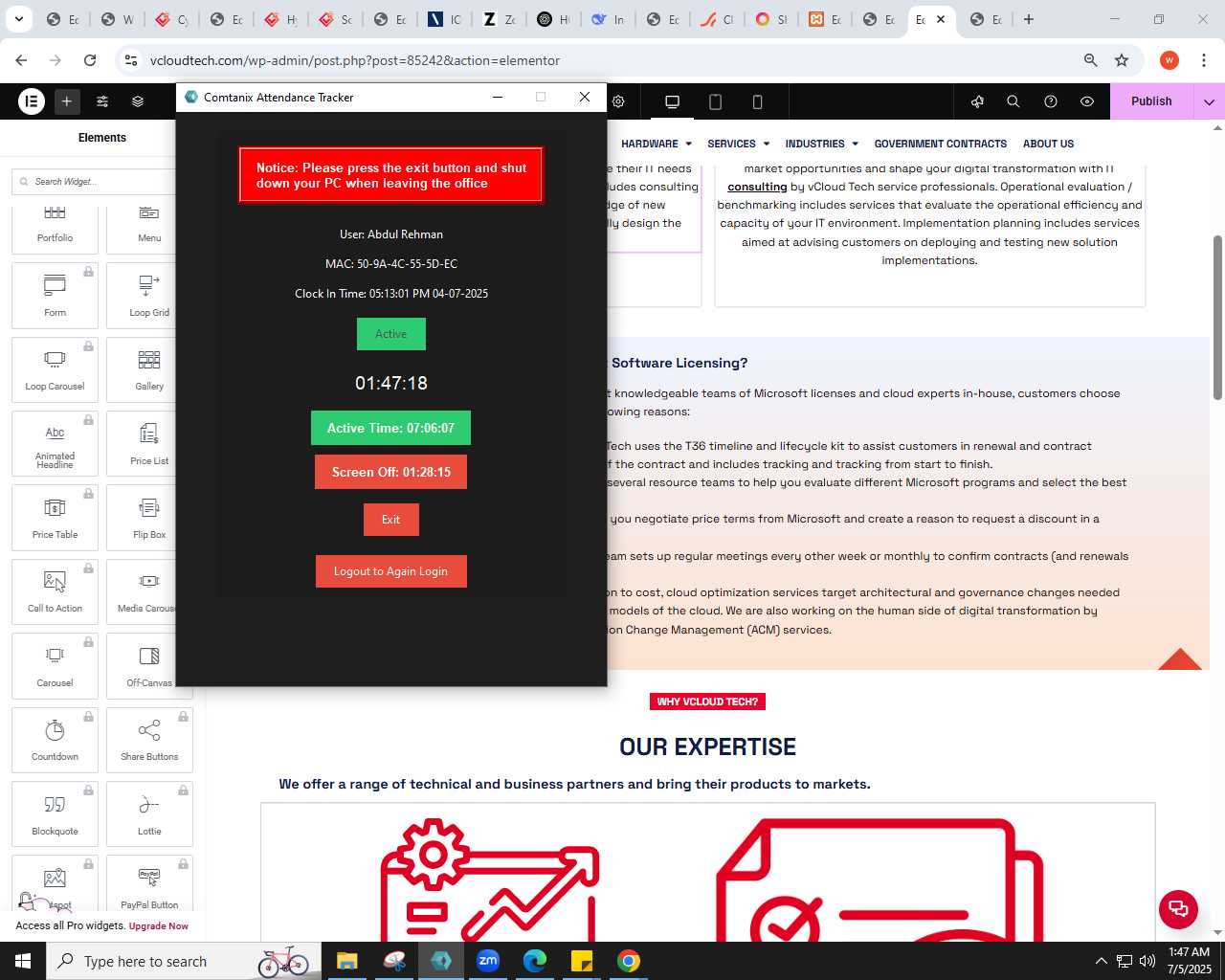This screenshot has height=980, width=1225.
Task: Click the add element plus icon
Action: (x=67, y=100)
